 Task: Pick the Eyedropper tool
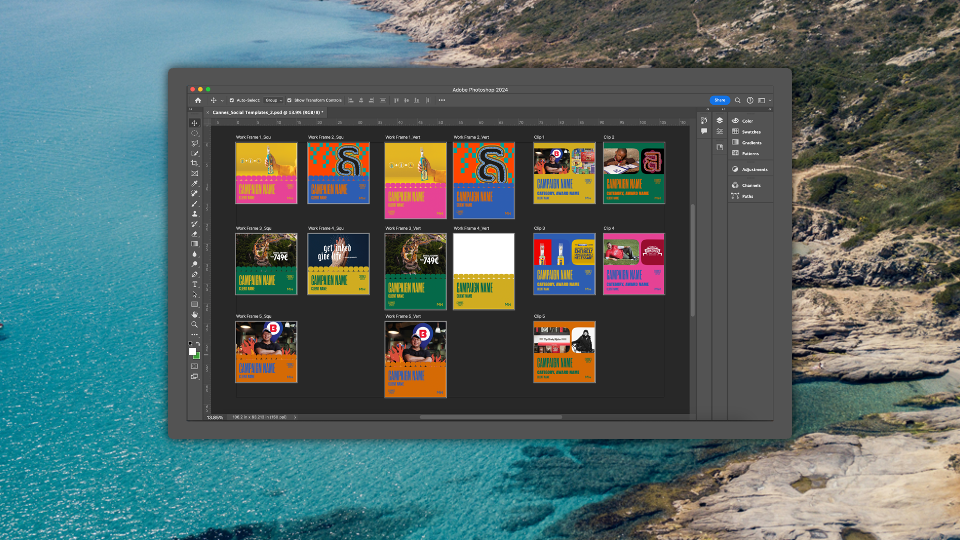click(194, 183)
